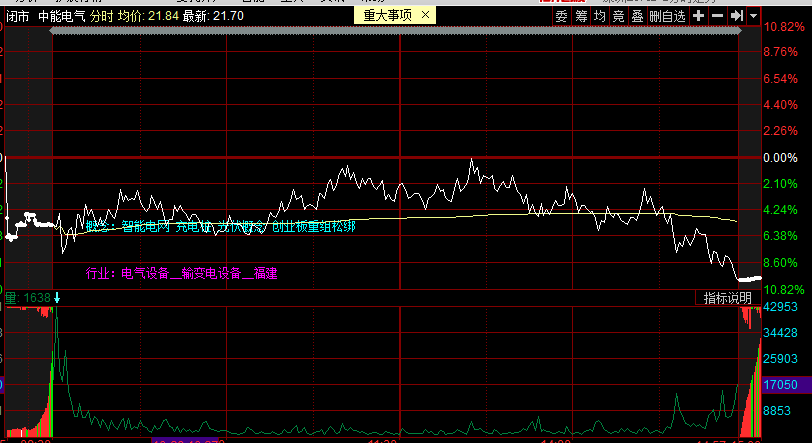Click the 量: 1638 volume readout
The width and height of the screenshot is (812, 443).
(x=27, y=298)
